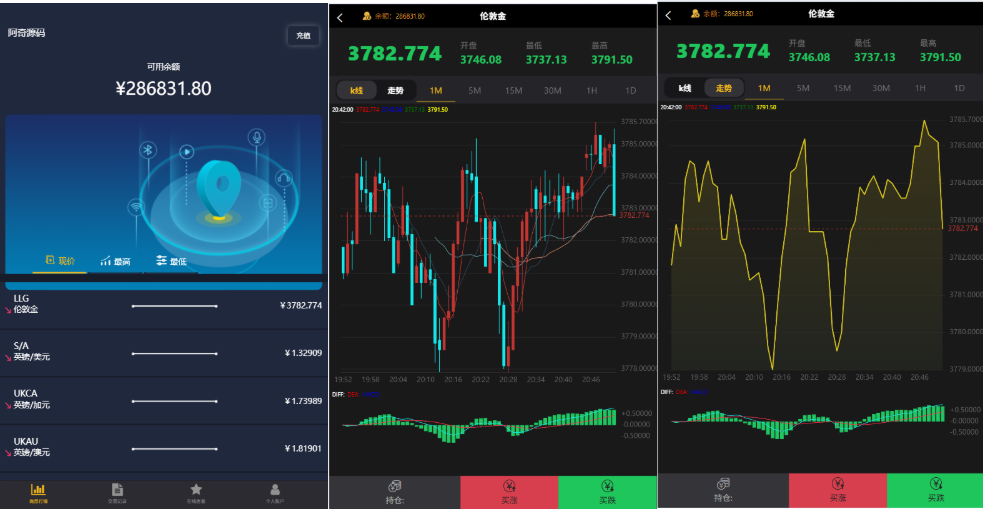Click the yellow trend line chart, right screen

click(x=807, y=244)
